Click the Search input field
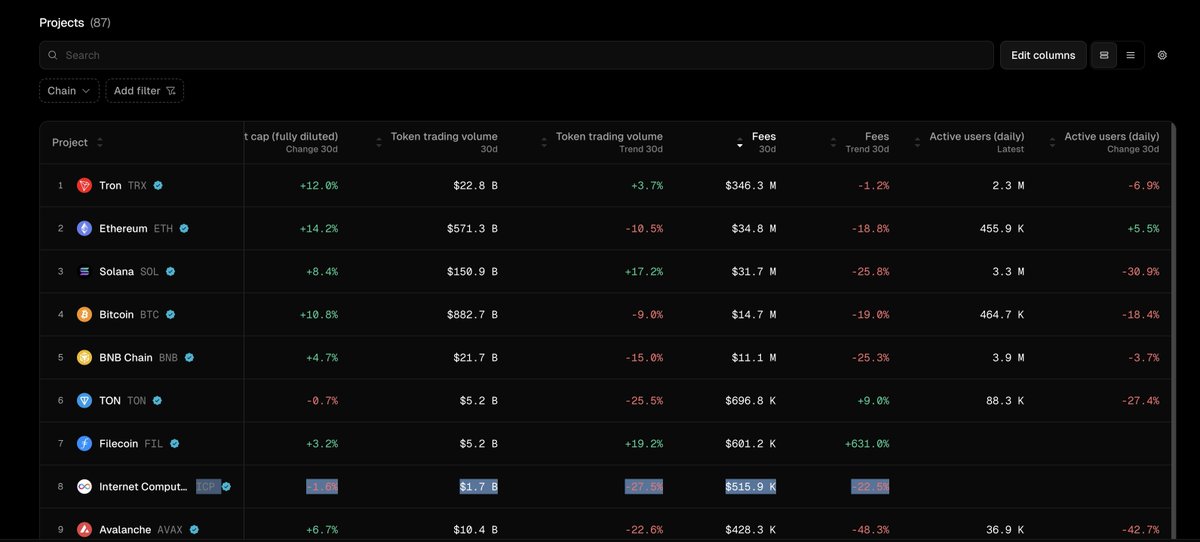This screenshot has height=542, width=1200. tap(517, 55)
